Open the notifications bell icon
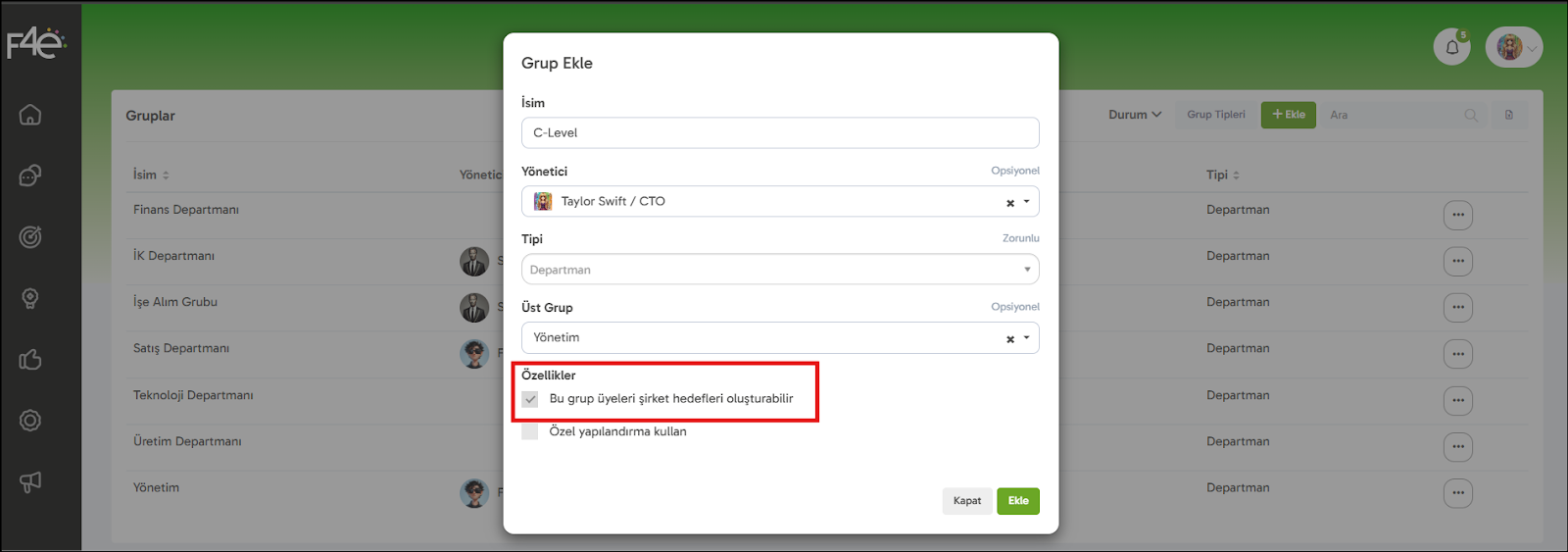This screenshot has width=1568, height=552. 1451,47
